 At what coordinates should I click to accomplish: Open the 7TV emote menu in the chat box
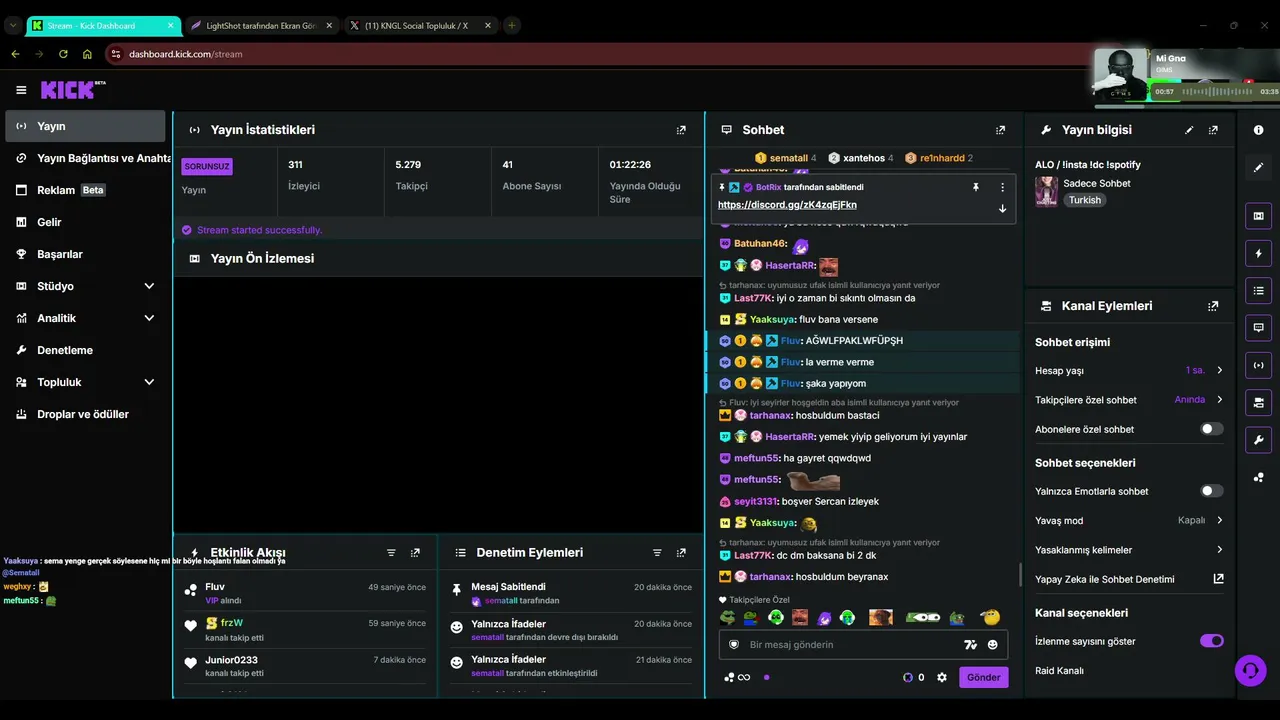pos(970,645)
